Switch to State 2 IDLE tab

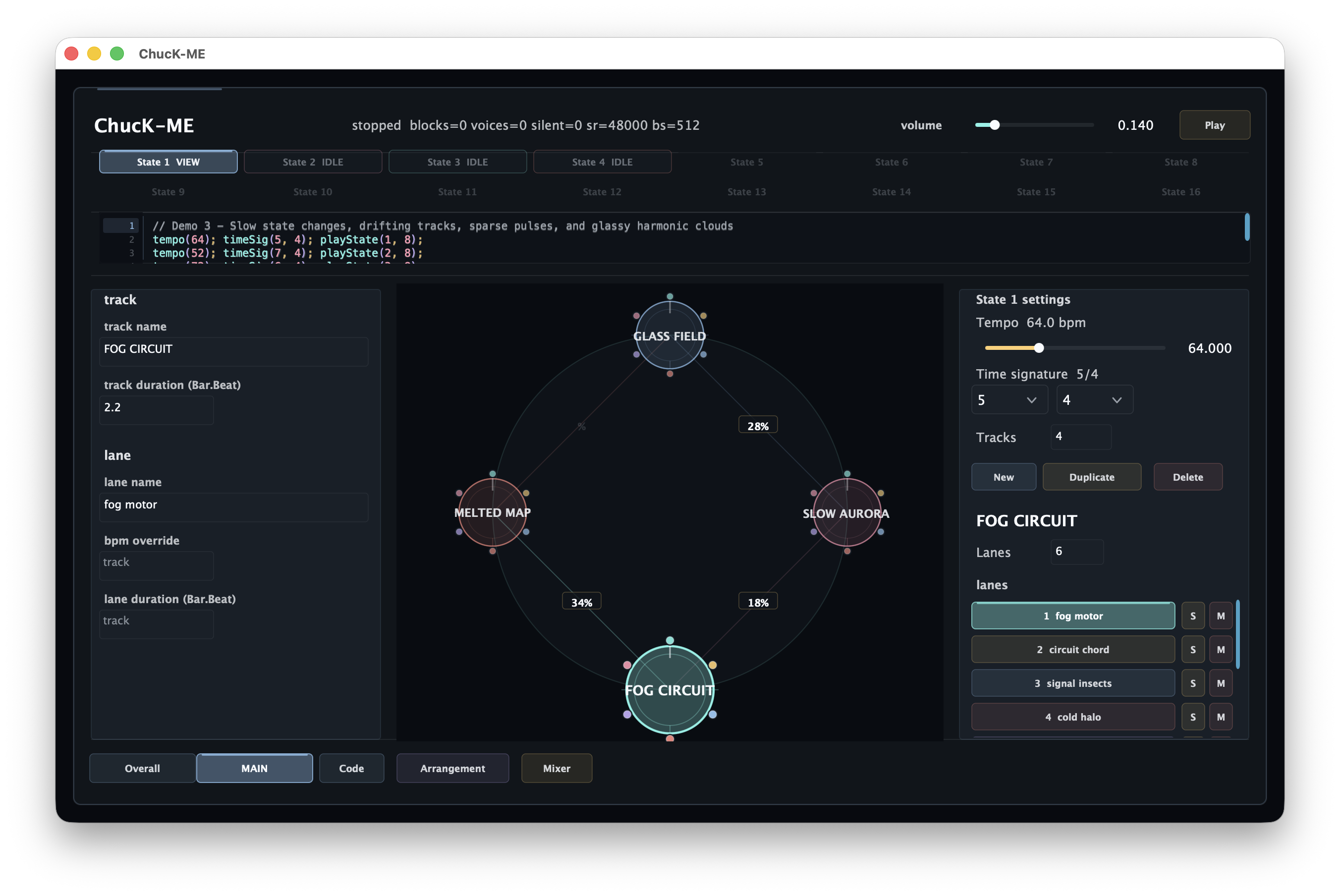pos(313,162)
